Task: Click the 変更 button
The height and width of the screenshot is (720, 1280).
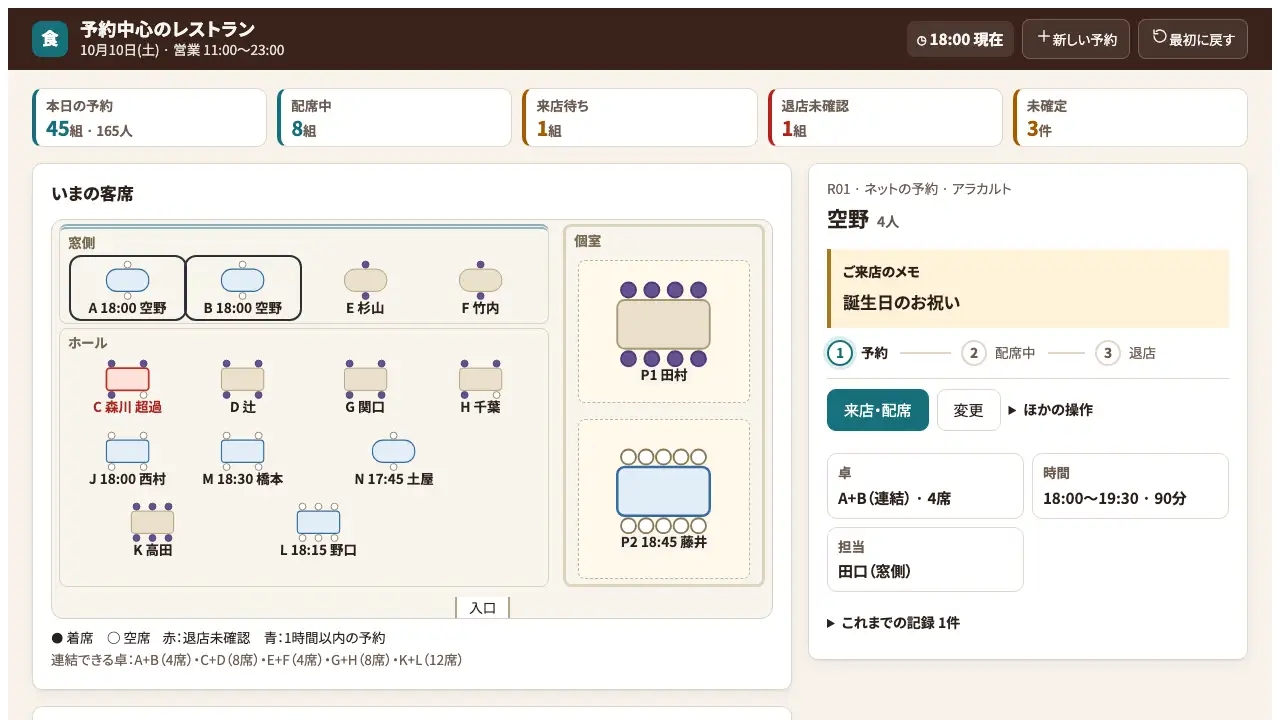Action: point(969,410)
